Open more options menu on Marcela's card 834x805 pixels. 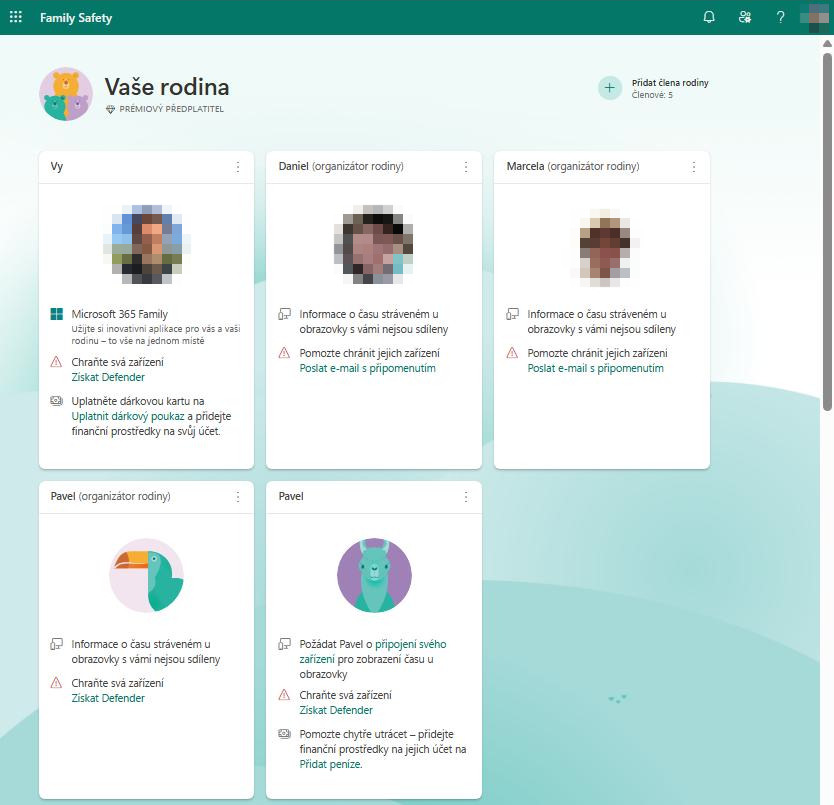tap(694, 167)
